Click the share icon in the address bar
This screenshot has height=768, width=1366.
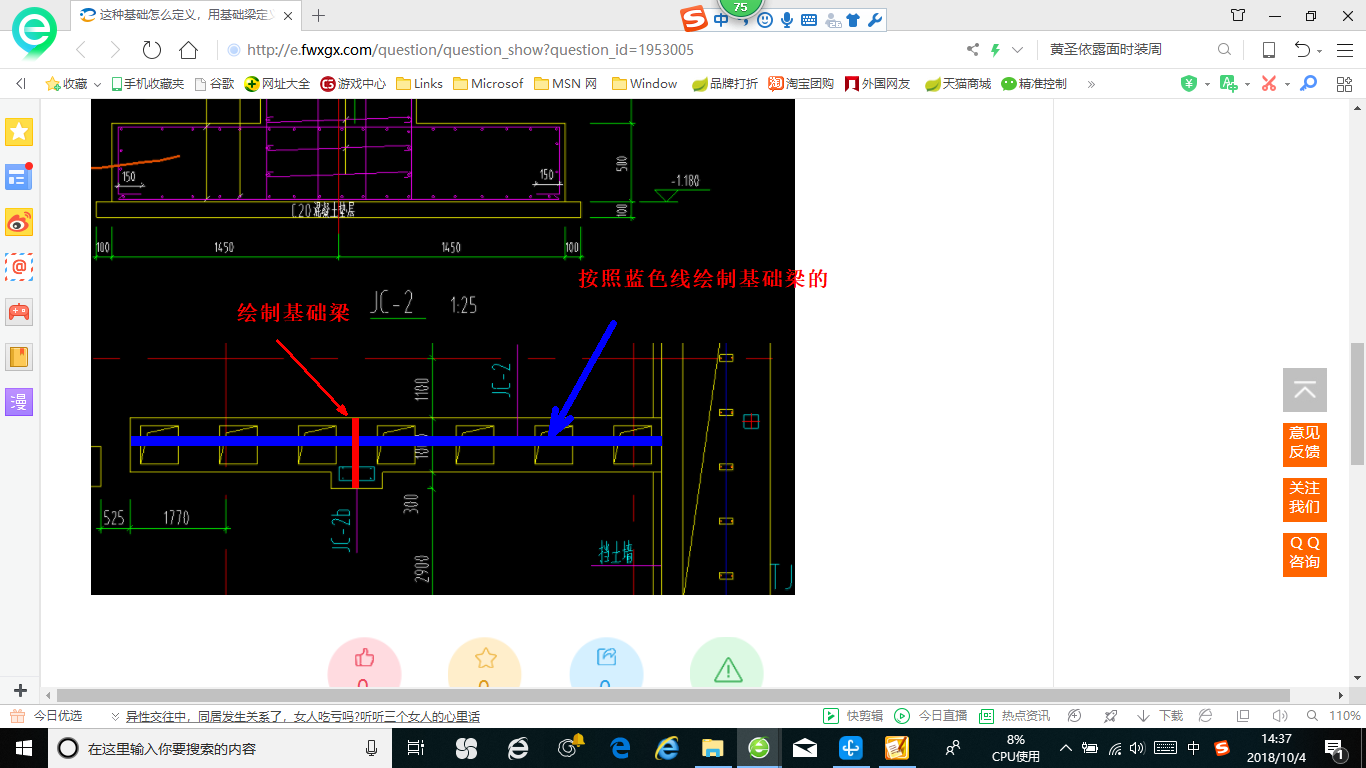(973, 50)
